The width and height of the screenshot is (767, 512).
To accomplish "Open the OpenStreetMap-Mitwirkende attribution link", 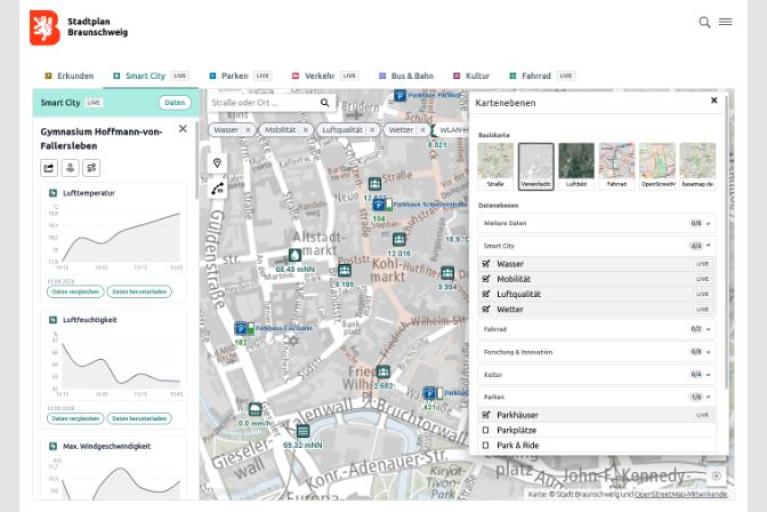I will point(681,494).
